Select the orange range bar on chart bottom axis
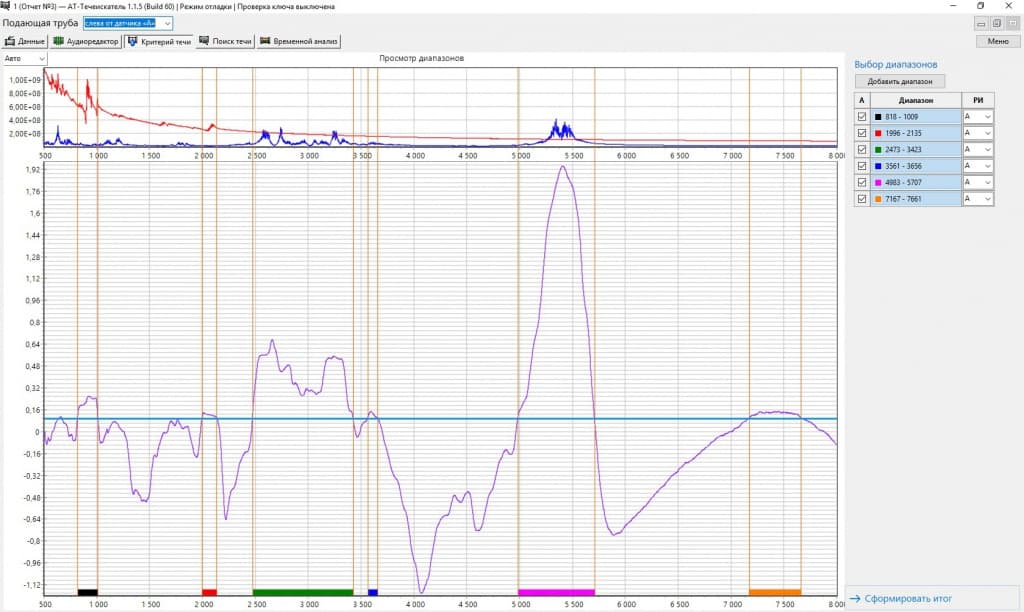This screenshot has width=1024, height=612. [x=775, y=592]
